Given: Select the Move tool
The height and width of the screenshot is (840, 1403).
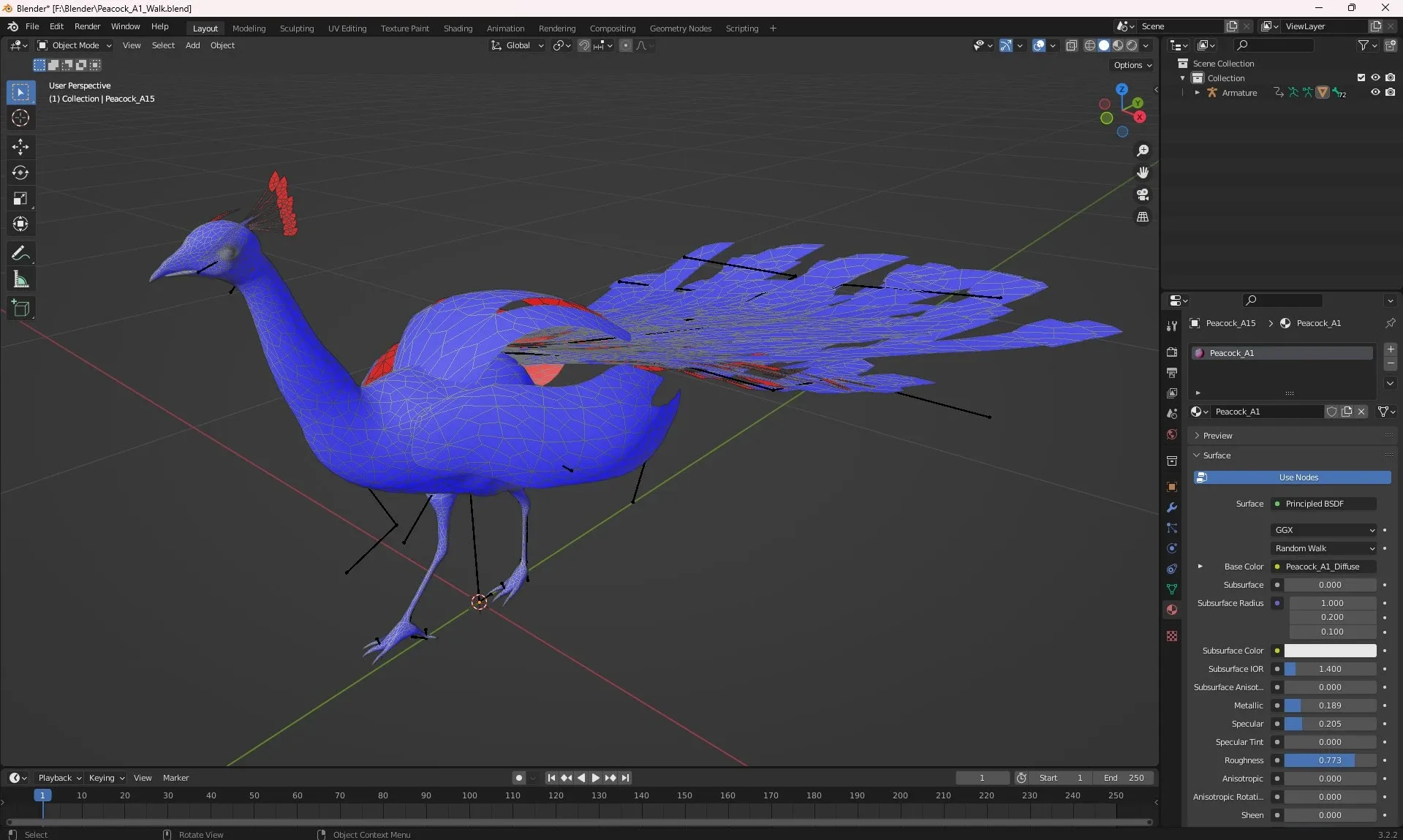Looking at the screenshot, I should 20,147.
